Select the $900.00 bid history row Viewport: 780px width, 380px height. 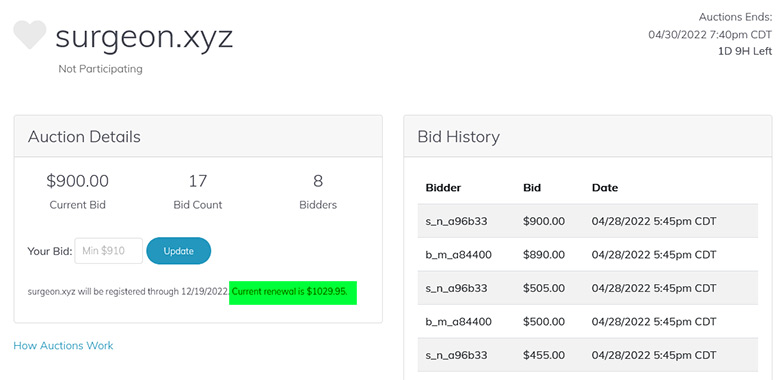587,221
